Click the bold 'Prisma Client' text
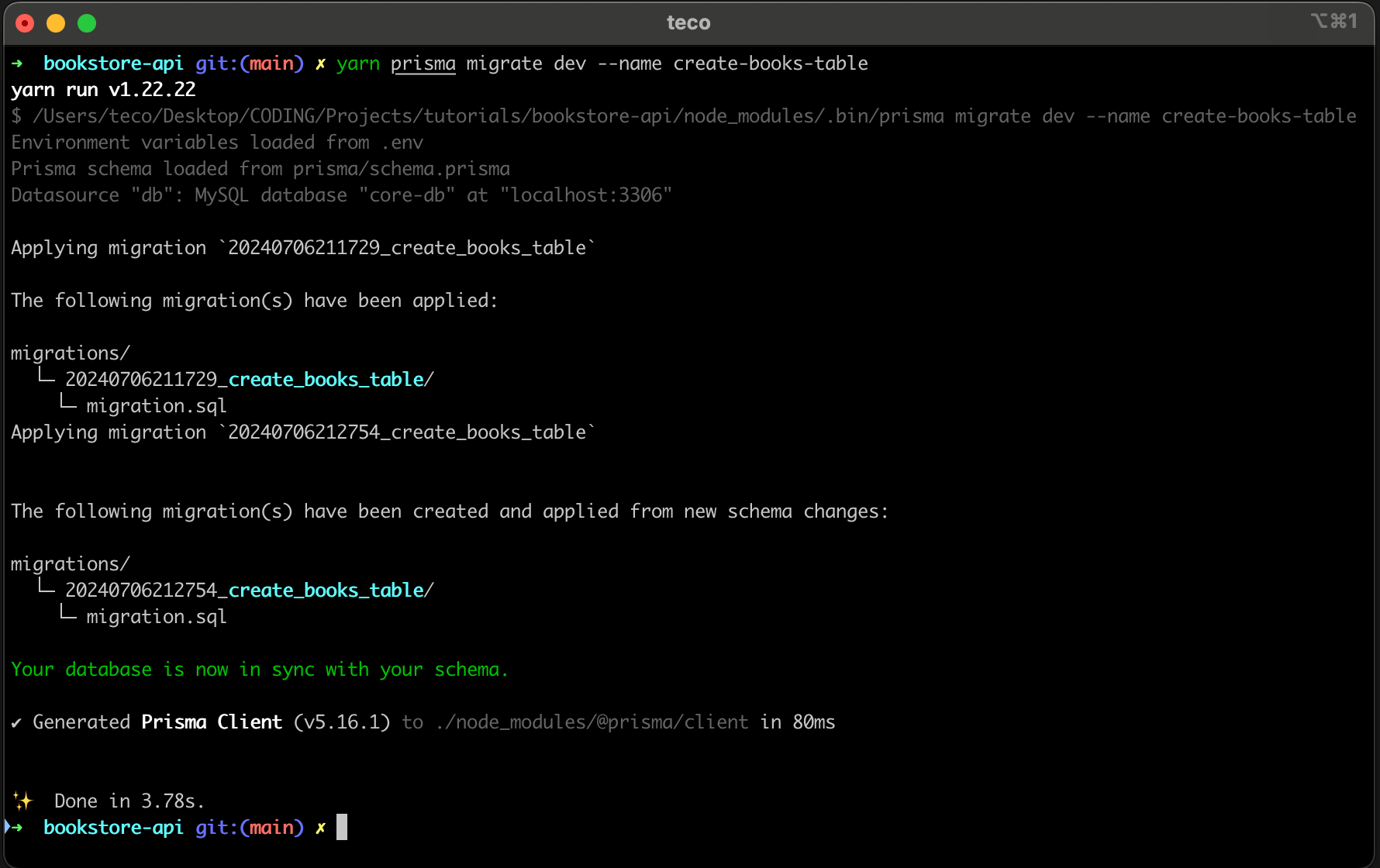 click(x=212, y=722)
